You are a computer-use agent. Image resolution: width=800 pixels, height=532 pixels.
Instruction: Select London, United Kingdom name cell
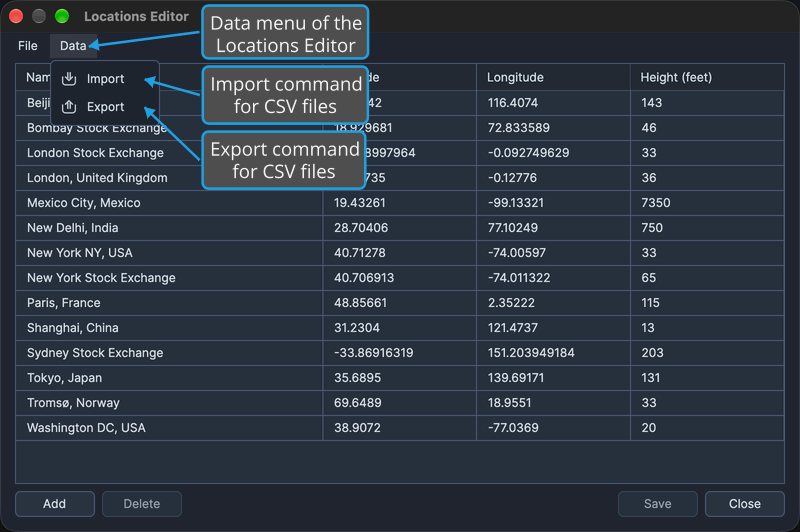[169, 178]
